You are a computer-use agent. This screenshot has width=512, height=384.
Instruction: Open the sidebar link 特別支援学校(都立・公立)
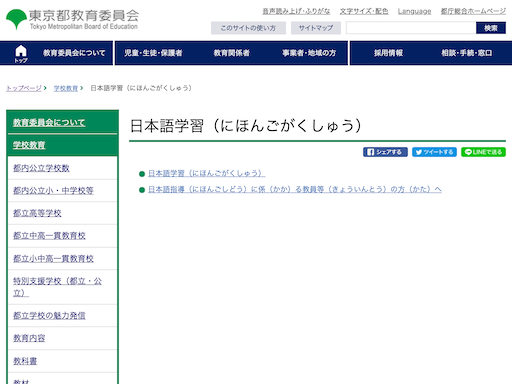[x=57, y=287]
